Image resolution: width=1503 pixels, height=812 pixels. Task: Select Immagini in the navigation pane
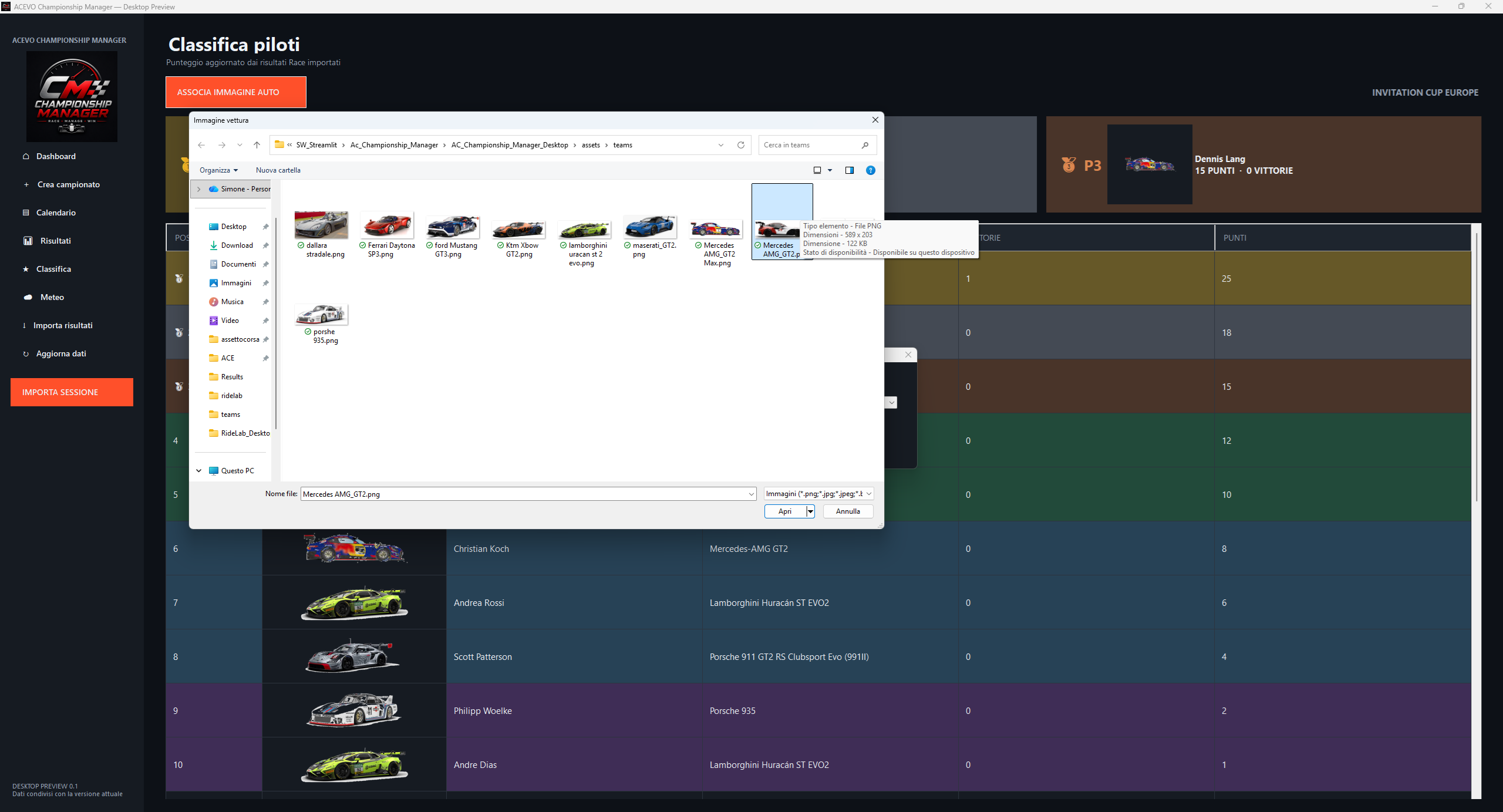point(236,283)
